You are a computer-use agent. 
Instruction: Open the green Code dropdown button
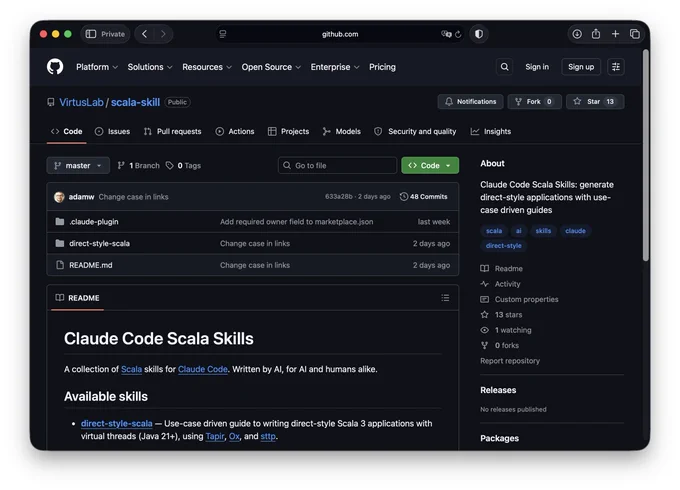(430, 165)
